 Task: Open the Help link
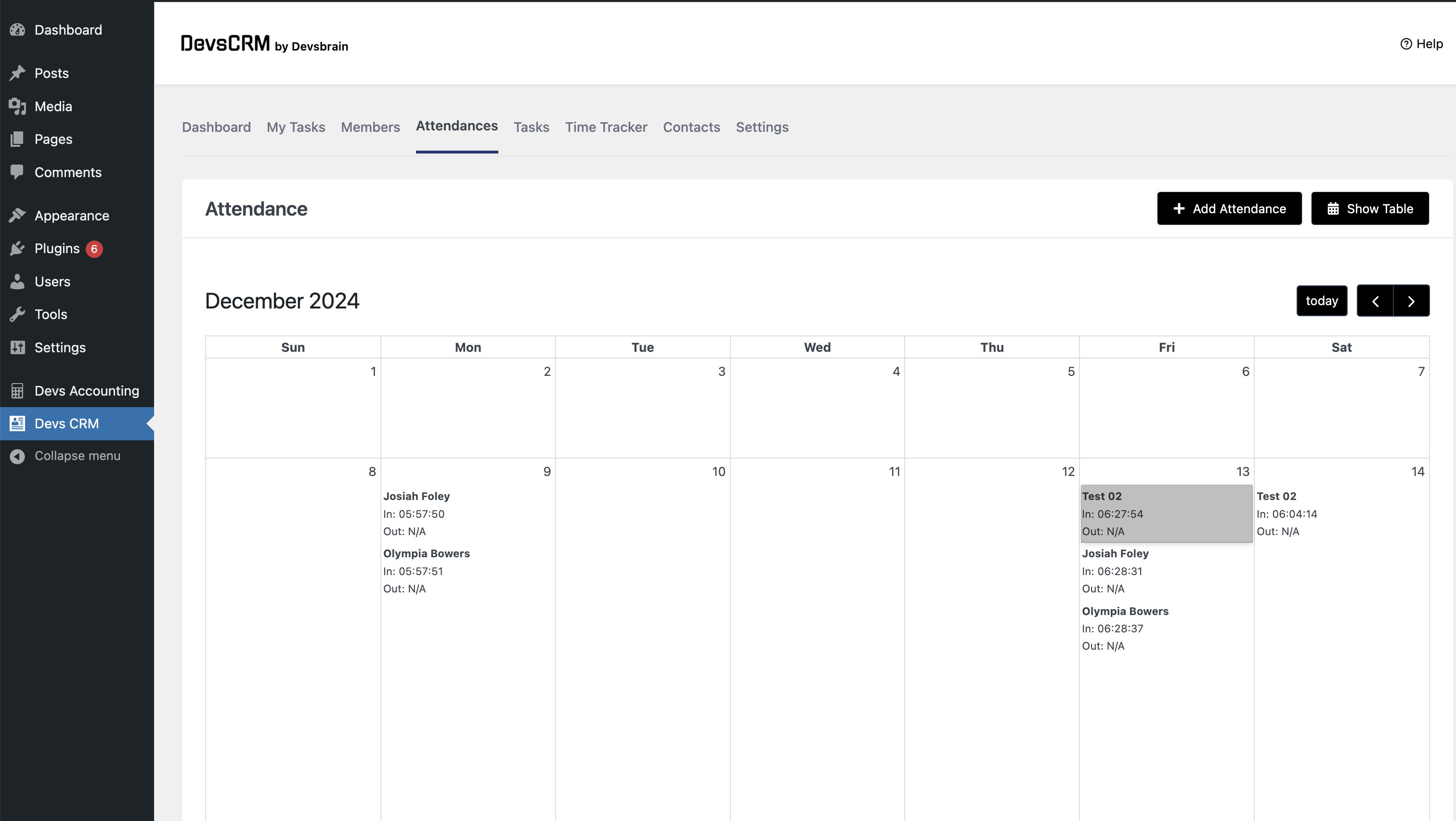(x=1421, y=44)
